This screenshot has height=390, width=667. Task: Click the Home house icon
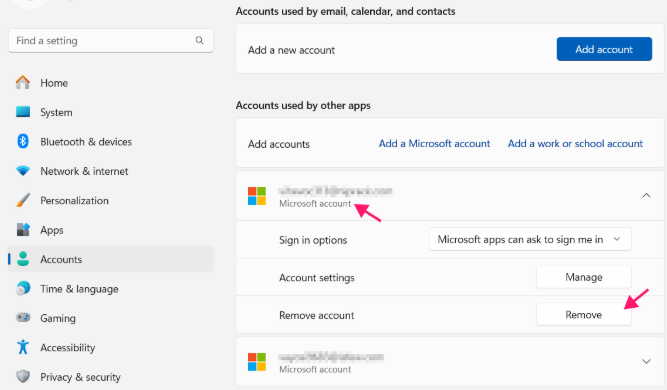[23, 83]
